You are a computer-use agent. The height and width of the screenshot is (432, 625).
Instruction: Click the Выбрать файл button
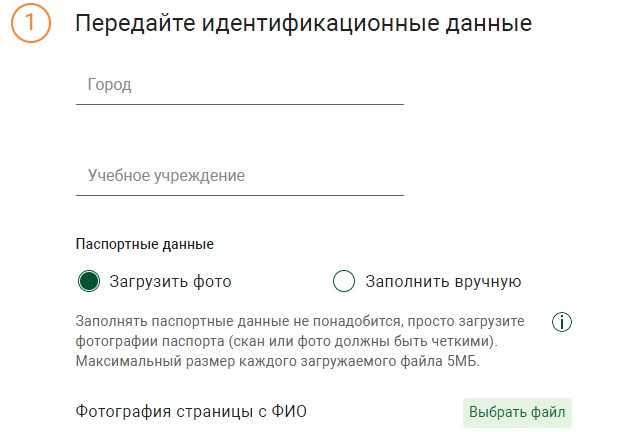pos(517,412)
